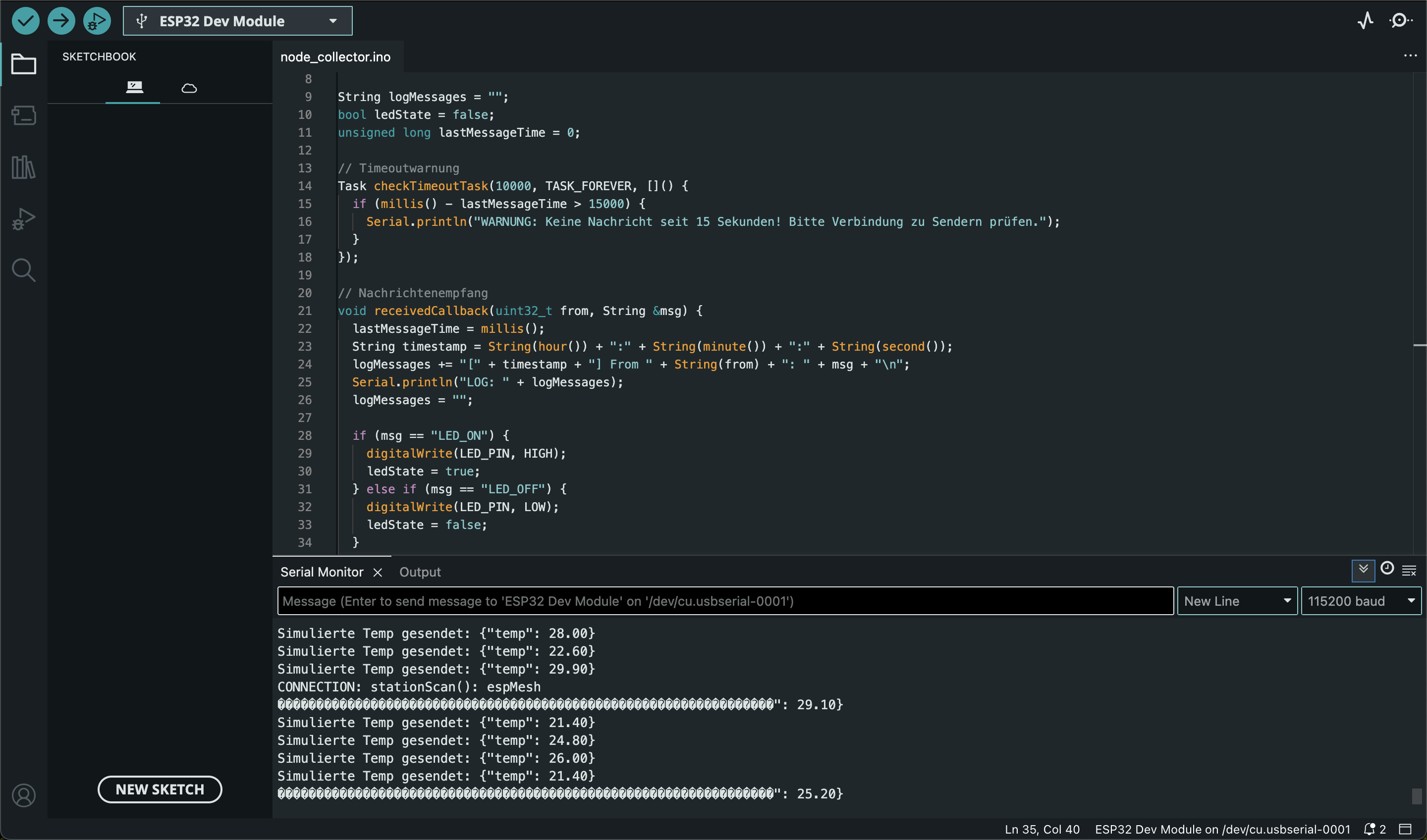This screenshot has width=1427, height=840.
Task: Select the Serial Monitor tab
Action: [322, 572]
